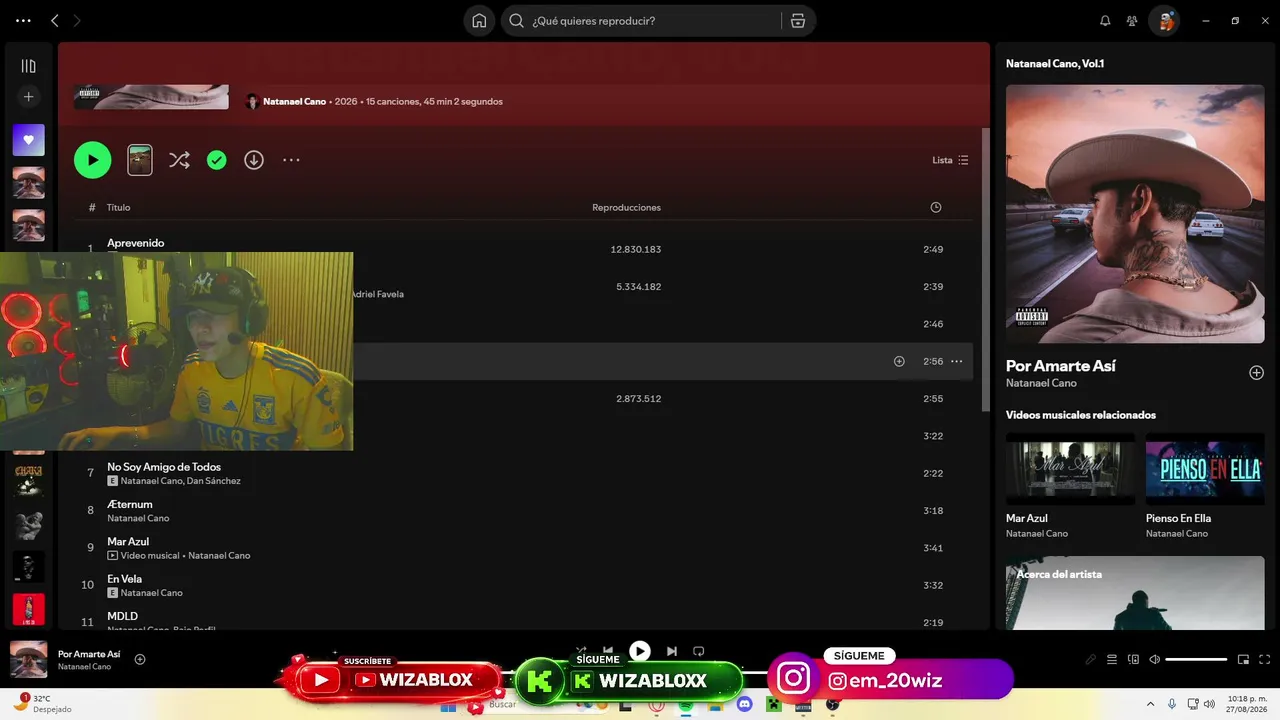Open the Dan Sánchez artist link
This screenshot has width=1280, height=720.
point(214,481)
